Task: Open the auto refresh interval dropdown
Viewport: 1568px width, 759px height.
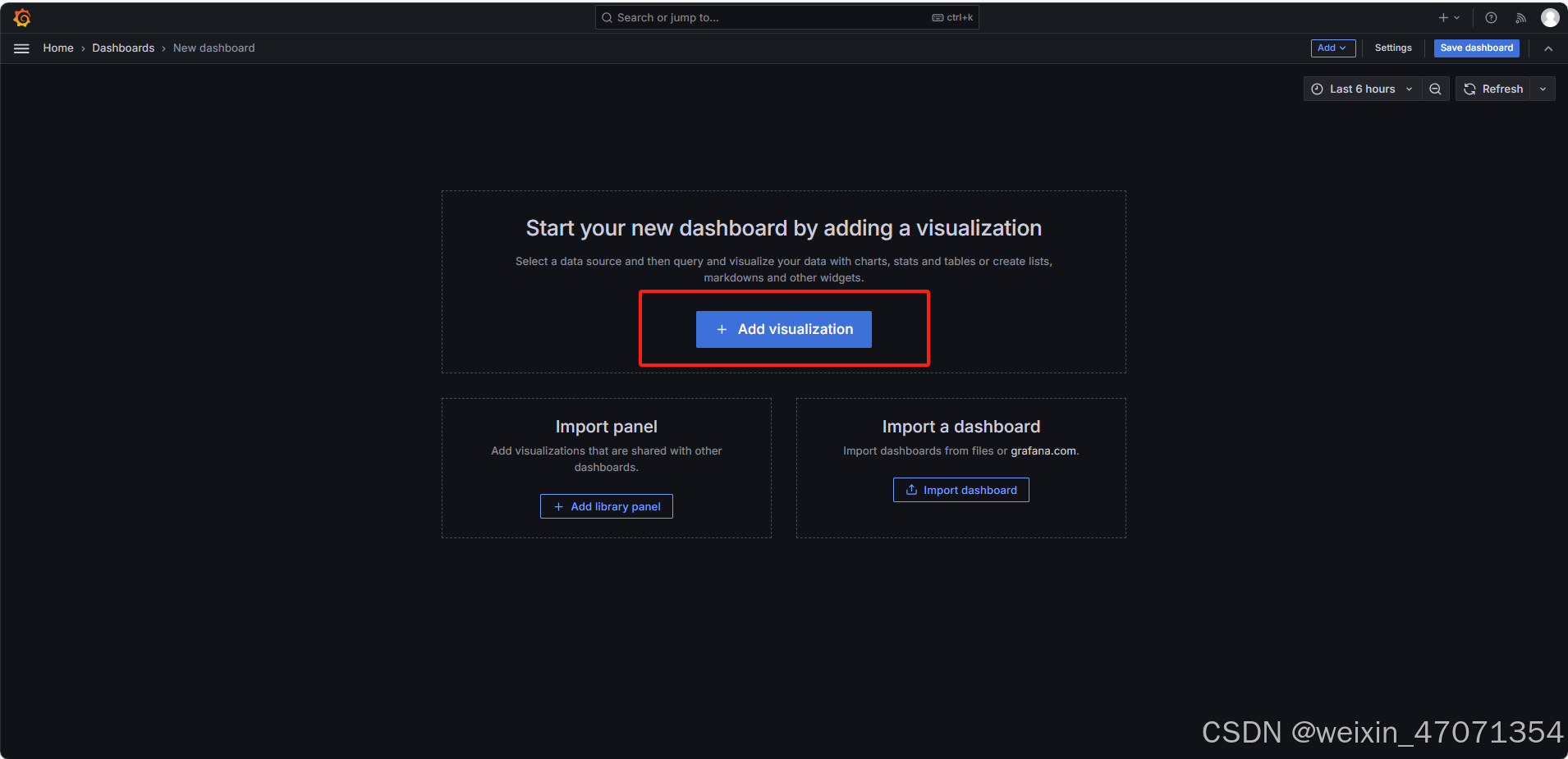Action: pyautogui.click(x=1545, y=89)
